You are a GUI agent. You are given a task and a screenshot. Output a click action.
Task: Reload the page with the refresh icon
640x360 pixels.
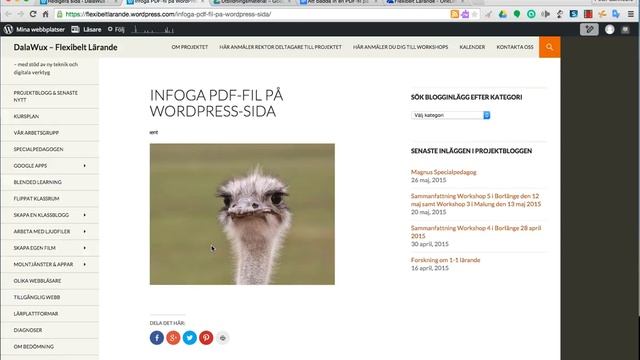pos(33,14)
